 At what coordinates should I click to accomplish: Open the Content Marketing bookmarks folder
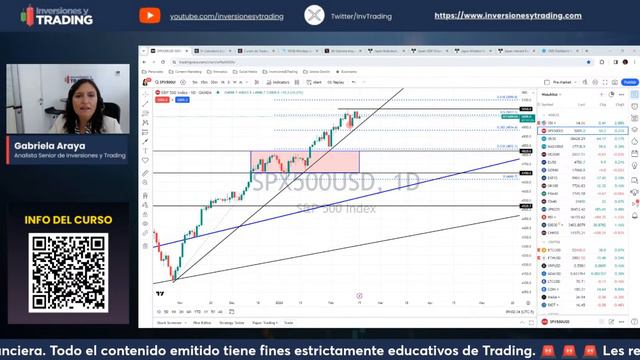point(185,72)
